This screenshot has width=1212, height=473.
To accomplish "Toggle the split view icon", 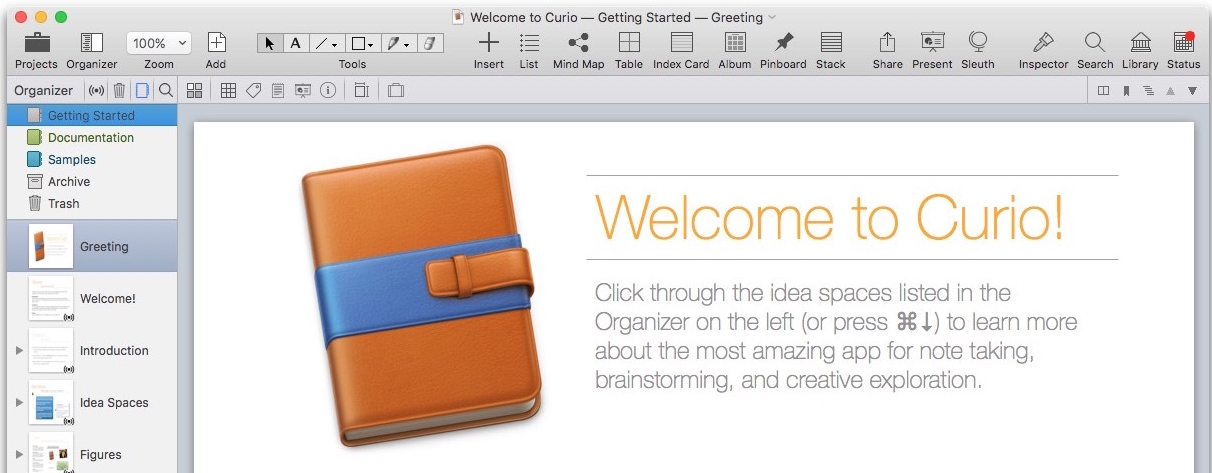I will pyautogui.click(x=1103, y=90).
